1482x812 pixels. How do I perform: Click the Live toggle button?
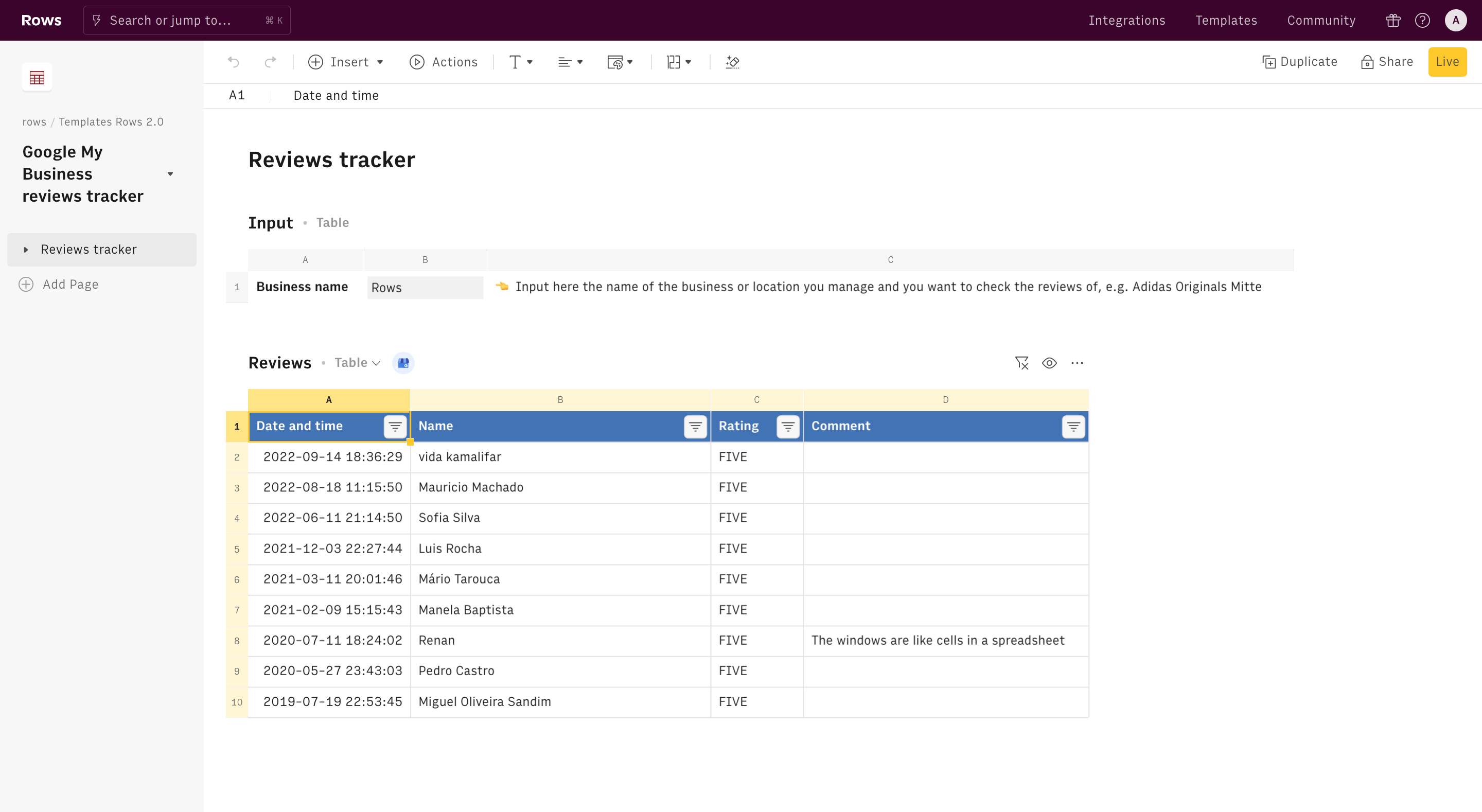click(1447, 62)
